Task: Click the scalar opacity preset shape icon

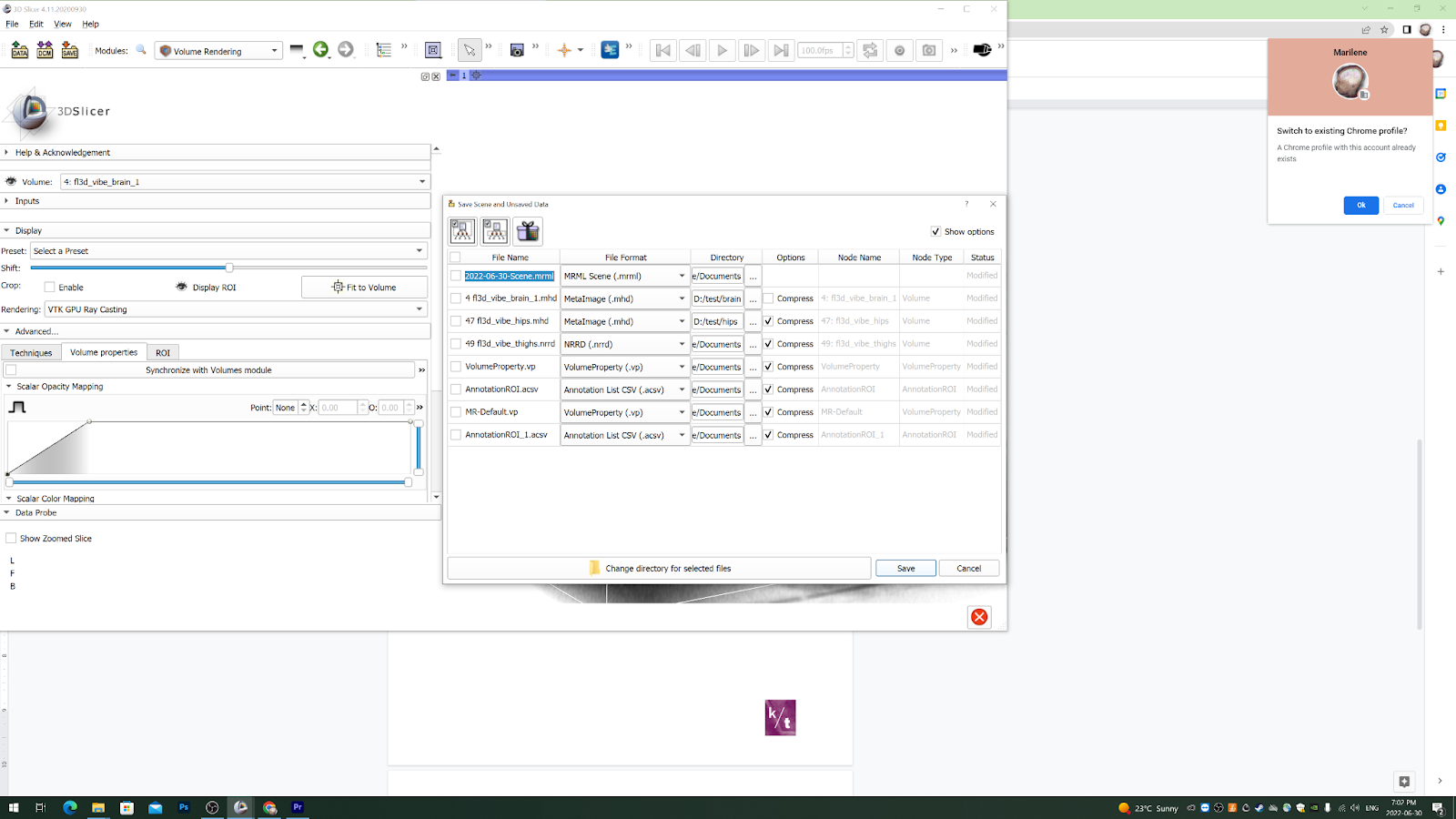Action: 17,407
